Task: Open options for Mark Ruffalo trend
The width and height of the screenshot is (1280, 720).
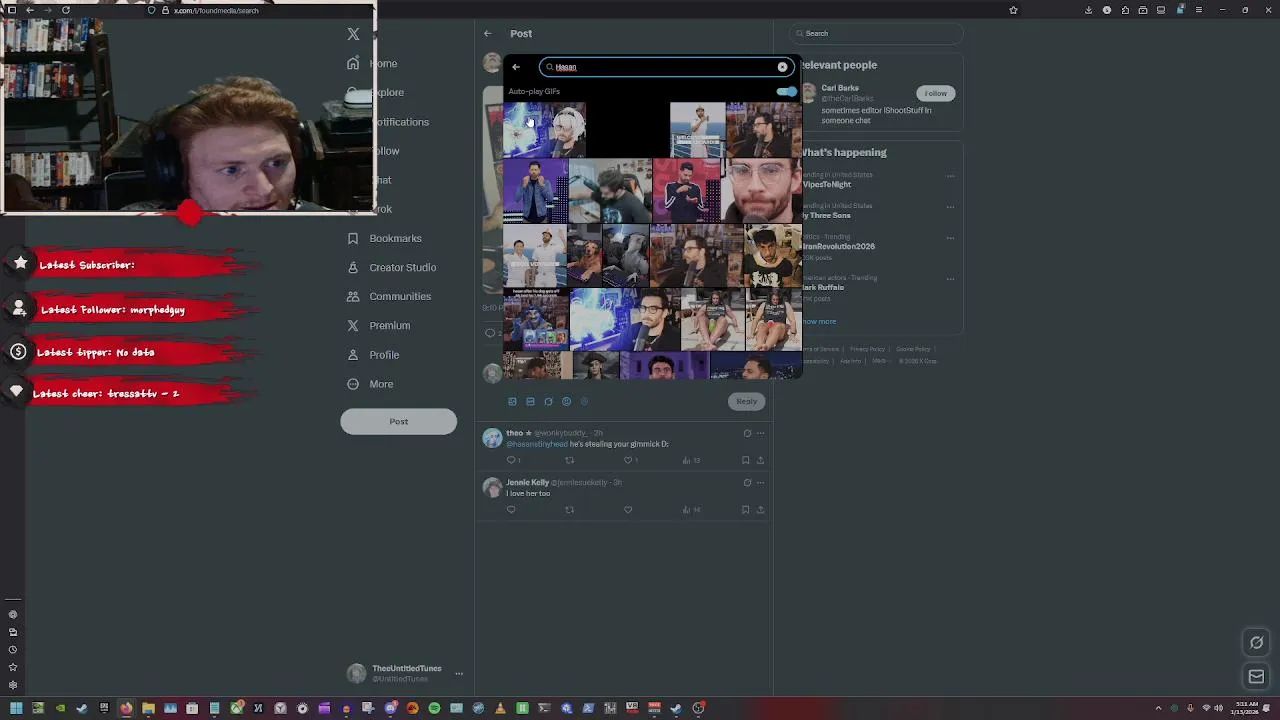Action: click(950, 279)
